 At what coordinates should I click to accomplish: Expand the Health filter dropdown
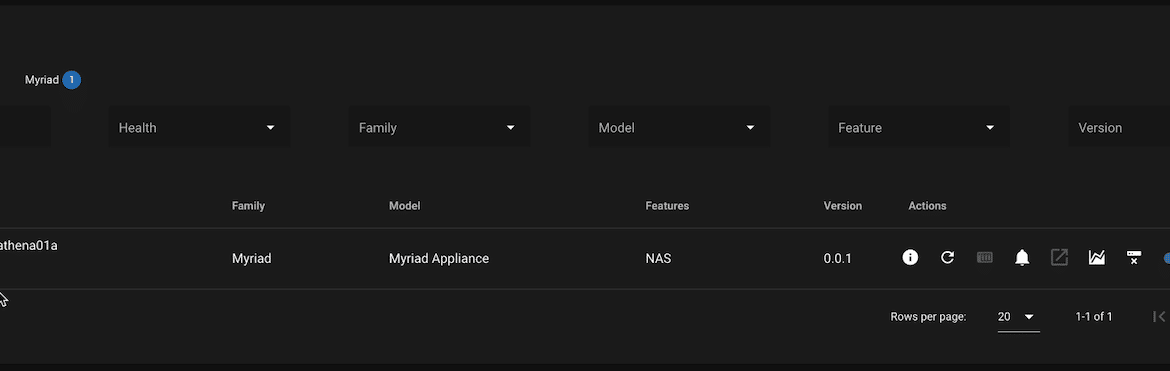point(199,128)
